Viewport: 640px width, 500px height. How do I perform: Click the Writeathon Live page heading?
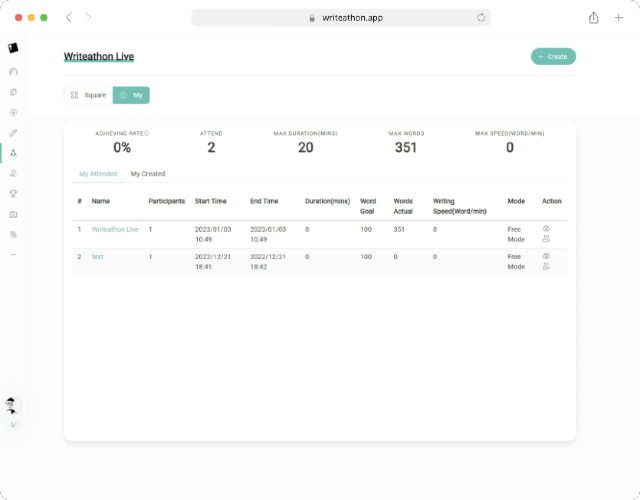(99, 56)
